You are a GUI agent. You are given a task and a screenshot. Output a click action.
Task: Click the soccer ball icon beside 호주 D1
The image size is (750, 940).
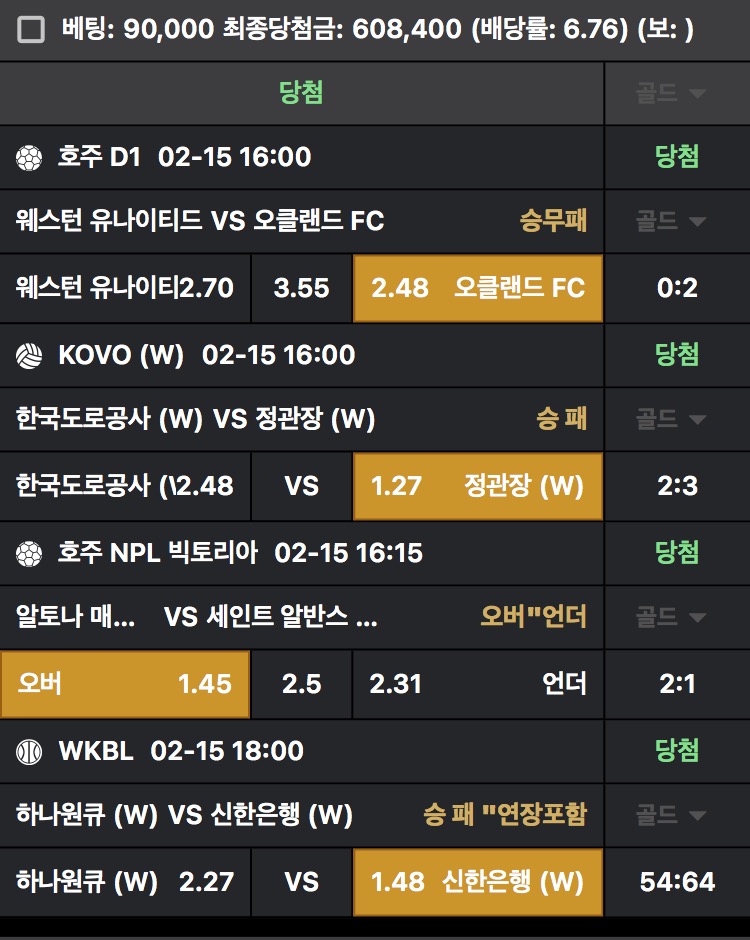[29, 157]
